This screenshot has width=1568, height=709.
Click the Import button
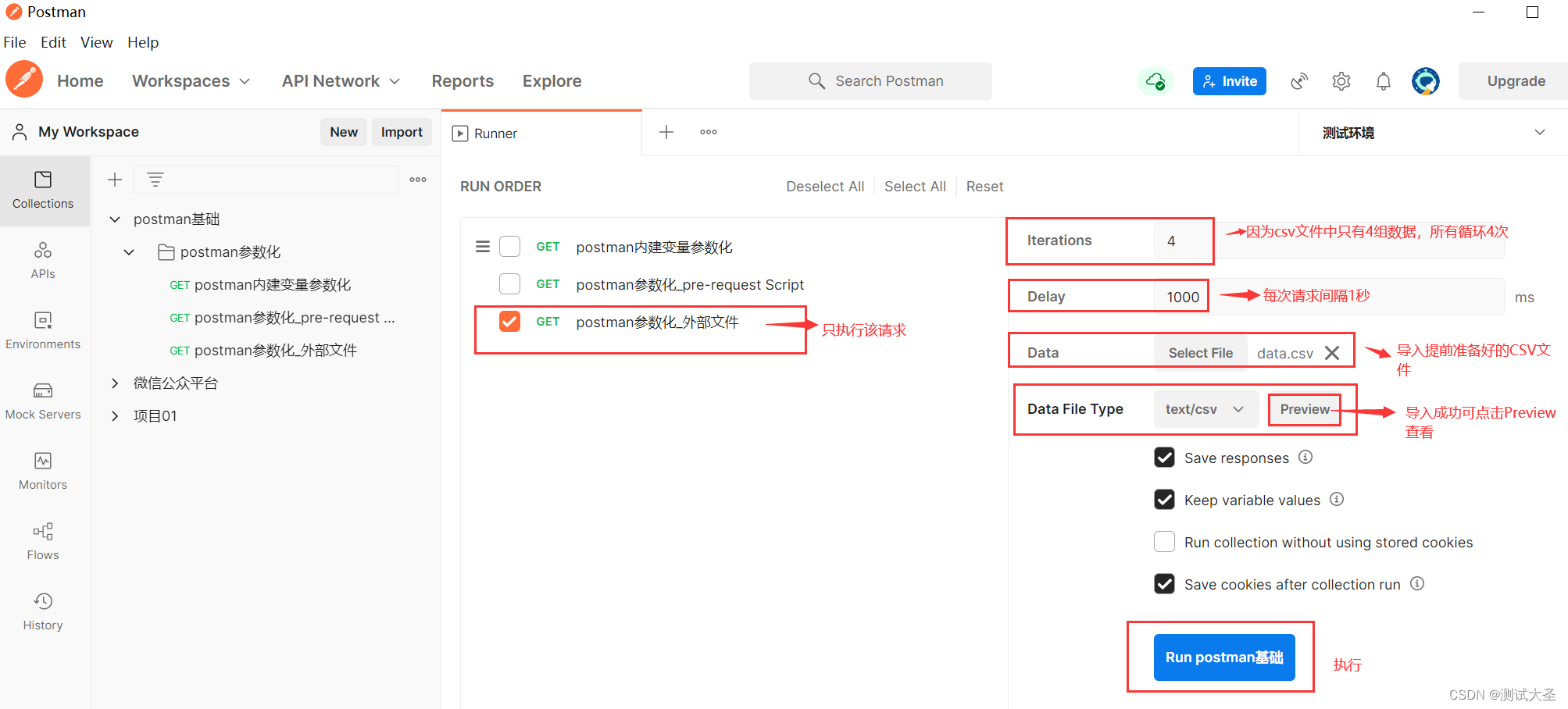pyautogui.click(x=402, y=132)
